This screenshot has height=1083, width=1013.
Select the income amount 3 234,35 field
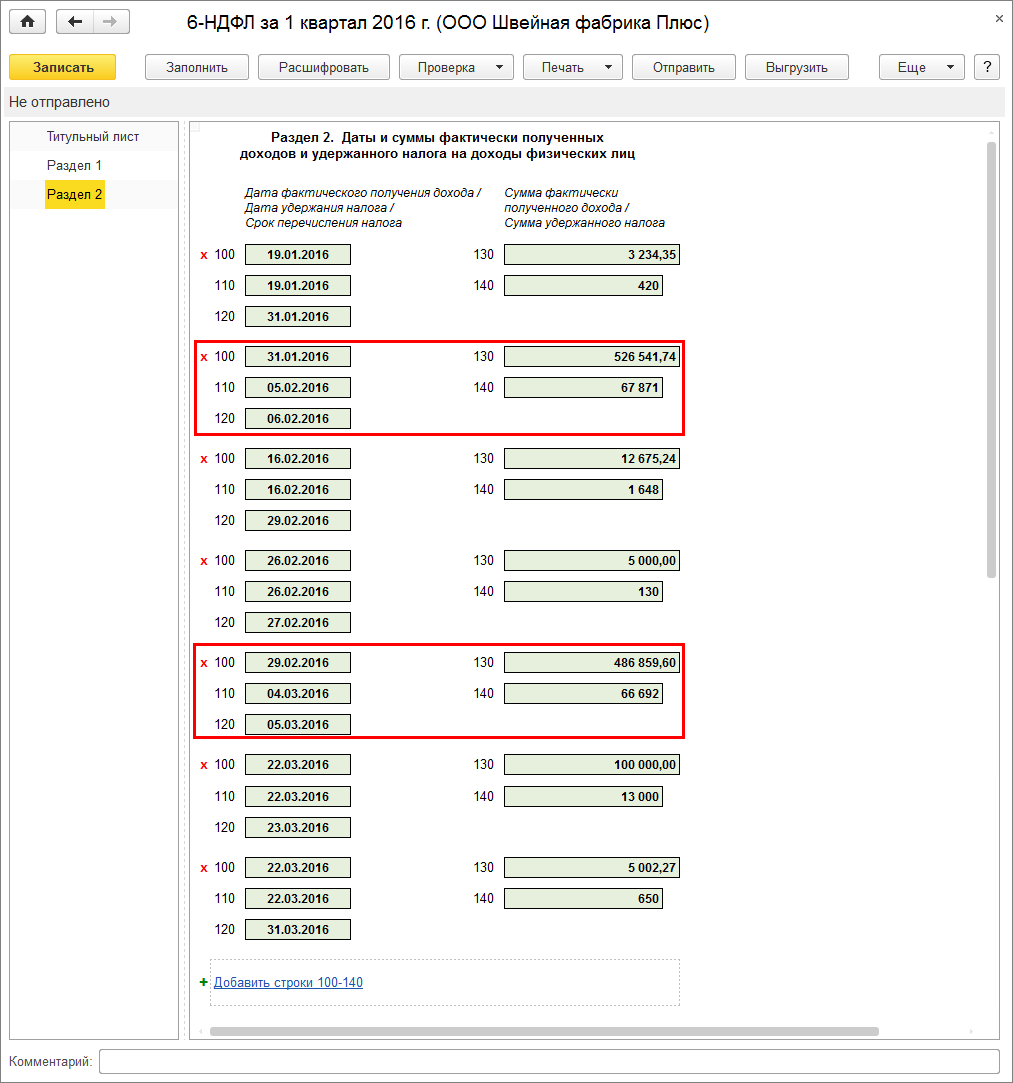tap(592, 254)
